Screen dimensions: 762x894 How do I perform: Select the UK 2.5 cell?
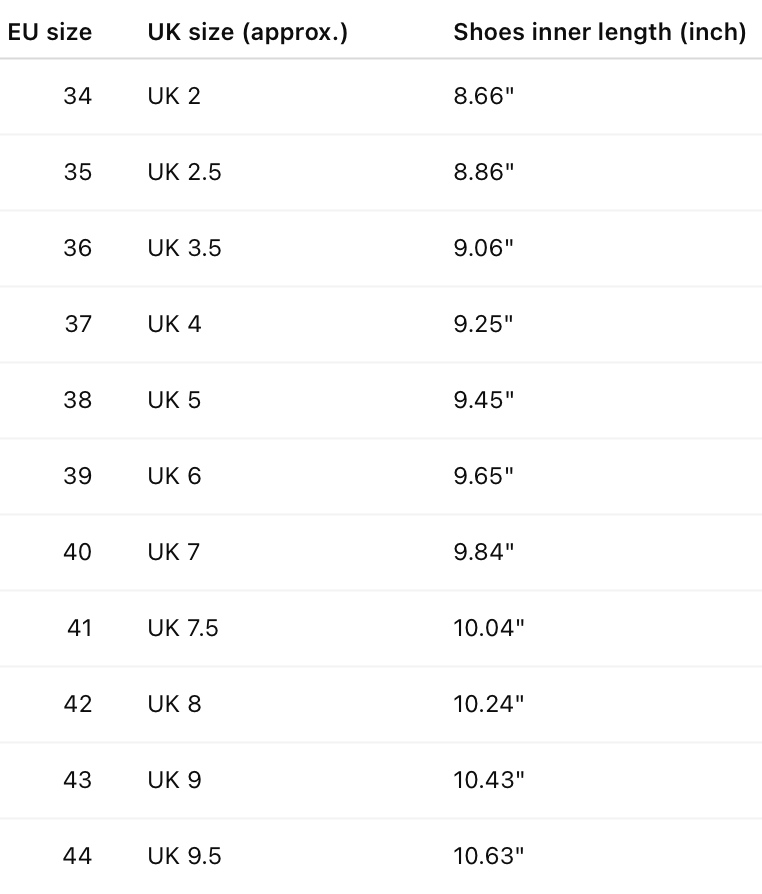[184, 172]
